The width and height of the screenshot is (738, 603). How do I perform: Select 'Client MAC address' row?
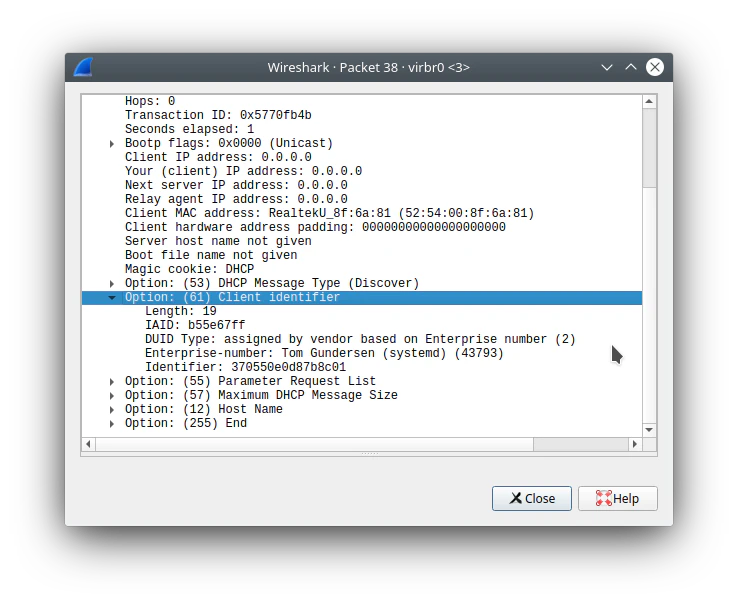click(362, 213)
